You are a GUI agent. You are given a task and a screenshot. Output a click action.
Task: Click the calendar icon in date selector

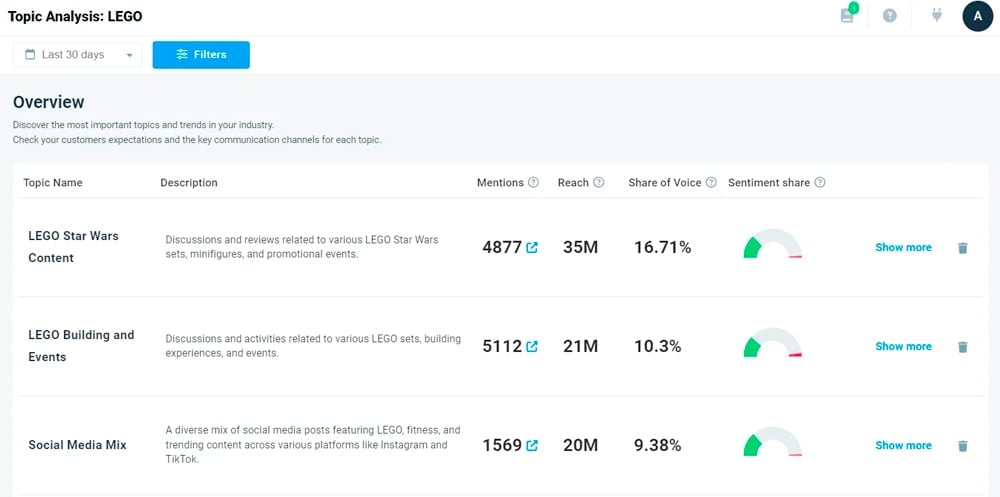point(30,55)
